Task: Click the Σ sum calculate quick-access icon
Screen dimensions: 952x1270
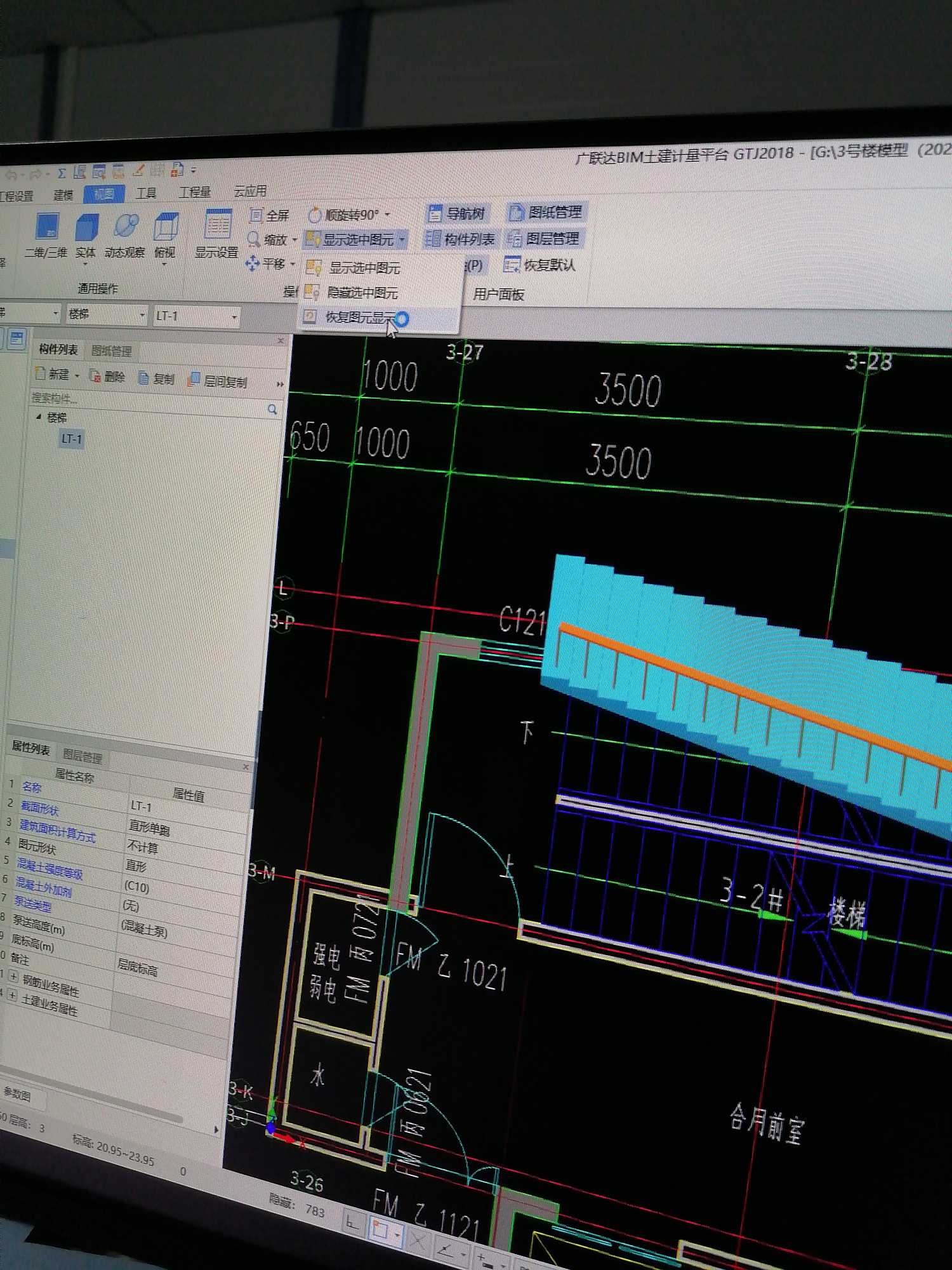Action: click(62, 173)
